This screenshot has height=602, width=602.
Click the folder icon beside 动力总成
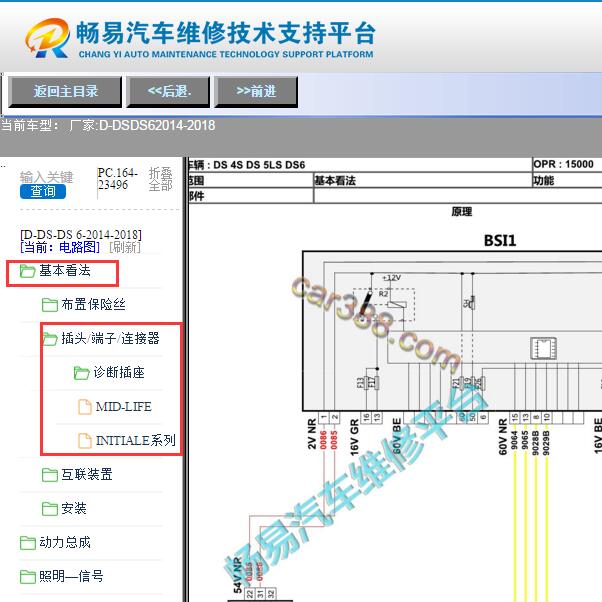click(28, 542)
